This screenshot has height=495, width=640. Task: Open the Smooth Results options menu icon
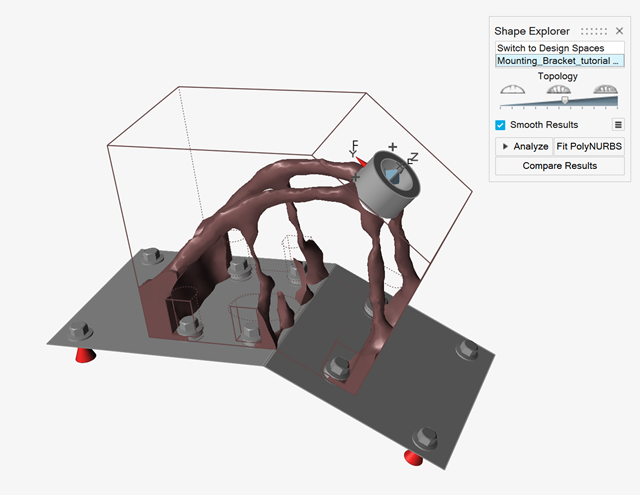click(619, 125)
